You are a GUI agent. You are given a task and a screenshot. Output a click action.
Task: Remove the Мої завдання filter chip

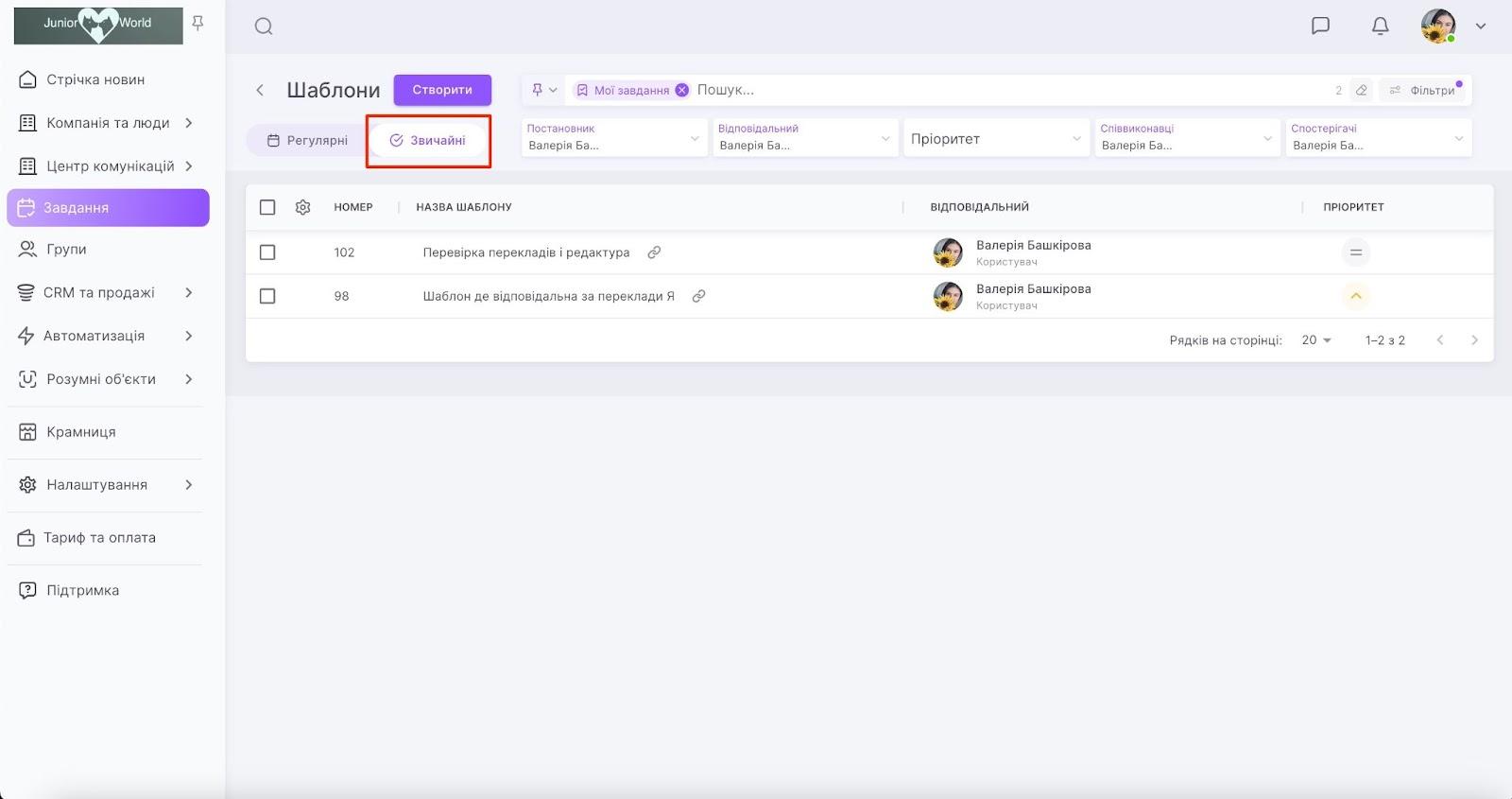click(681, 91)
